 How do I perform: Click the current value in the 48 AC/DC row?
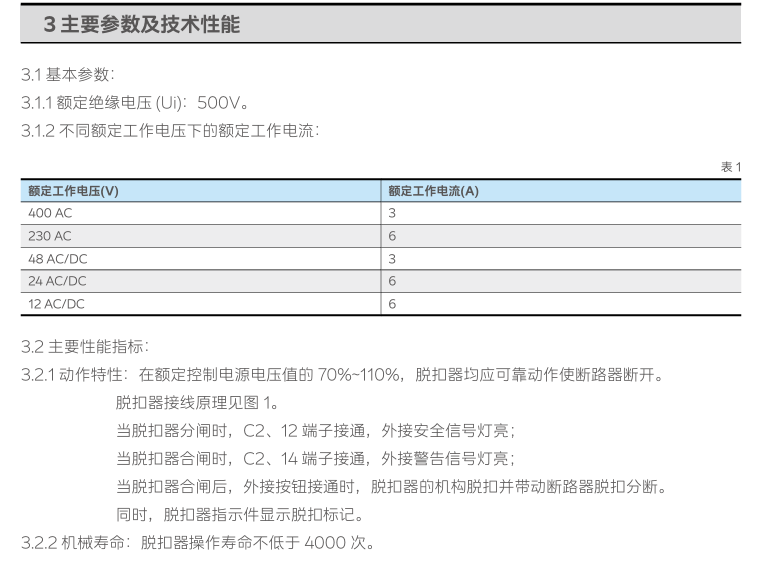tap(392, 259)
